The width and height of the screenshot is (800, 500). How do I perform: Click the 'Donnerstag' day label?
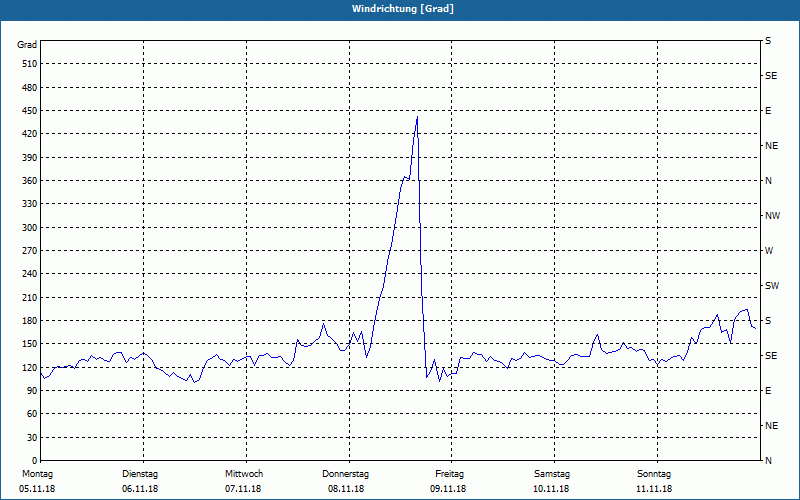(x=345, y=474)
